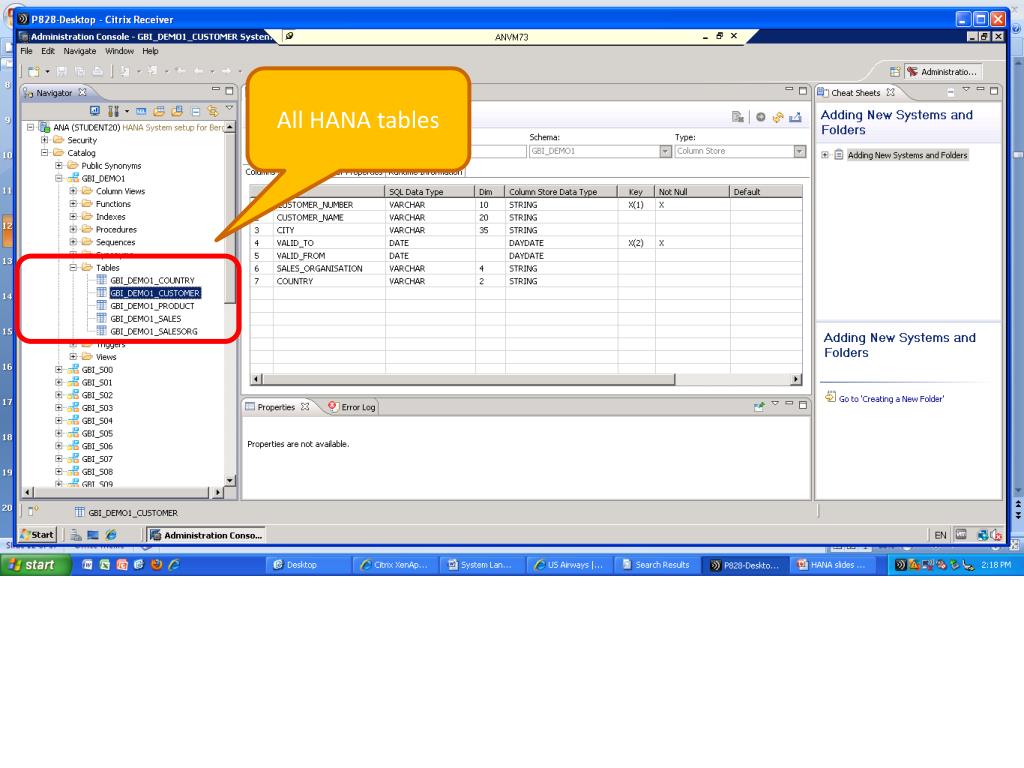
Task: Click the green Windows start button
Action: [34, 565]
